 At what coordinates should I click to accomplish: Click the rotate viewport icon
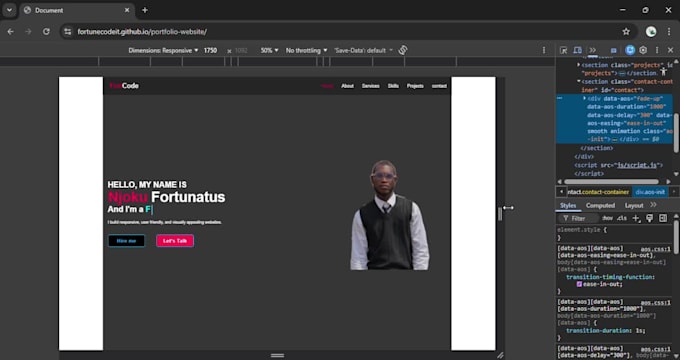(x=403, y=50)
